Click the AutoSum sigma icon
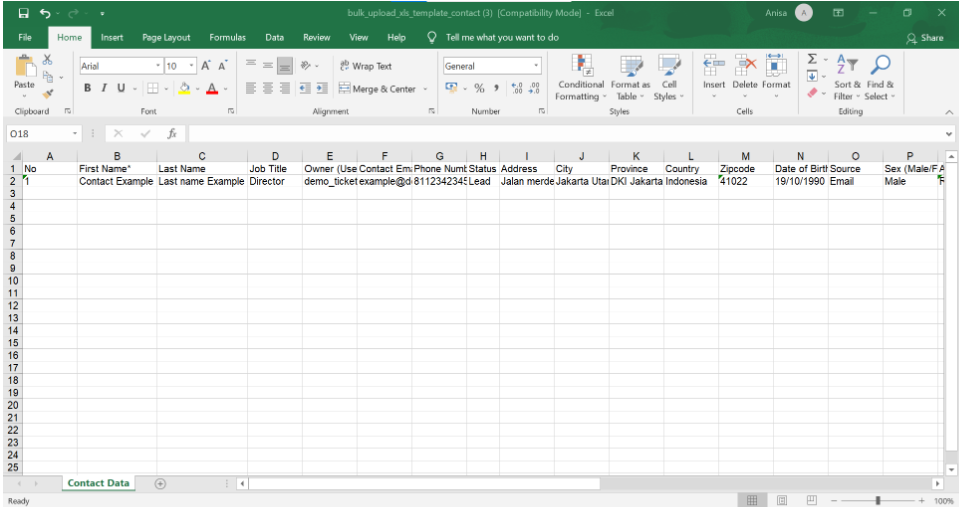 pos(812,60)
